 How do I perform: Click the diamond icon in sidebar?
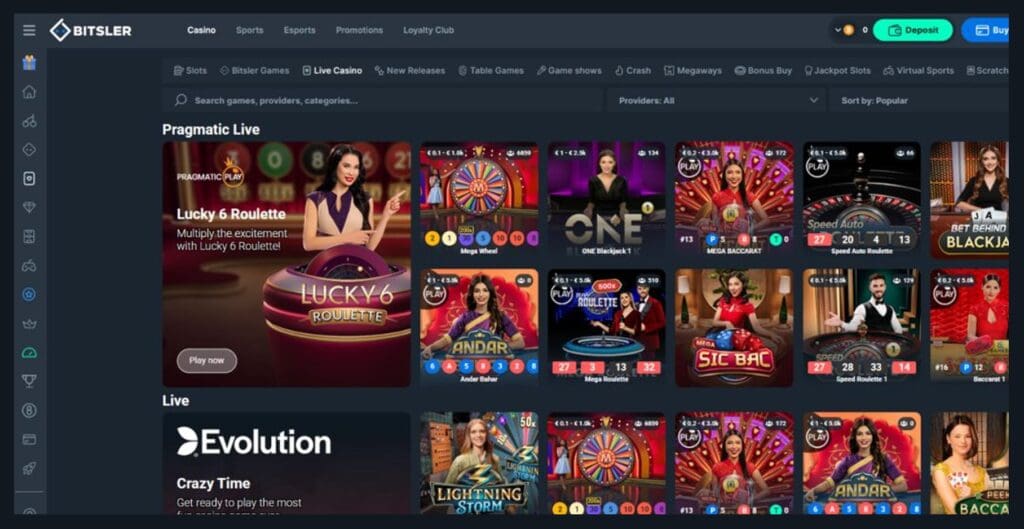pos(29,207)
